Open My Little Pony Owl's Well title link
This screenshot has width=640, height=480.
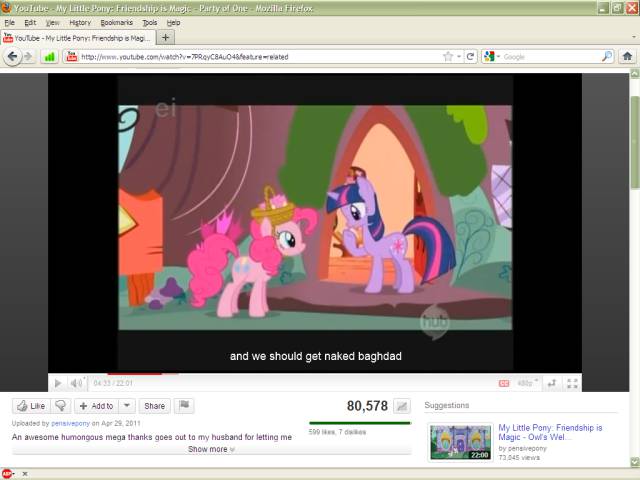pos(550,432)
